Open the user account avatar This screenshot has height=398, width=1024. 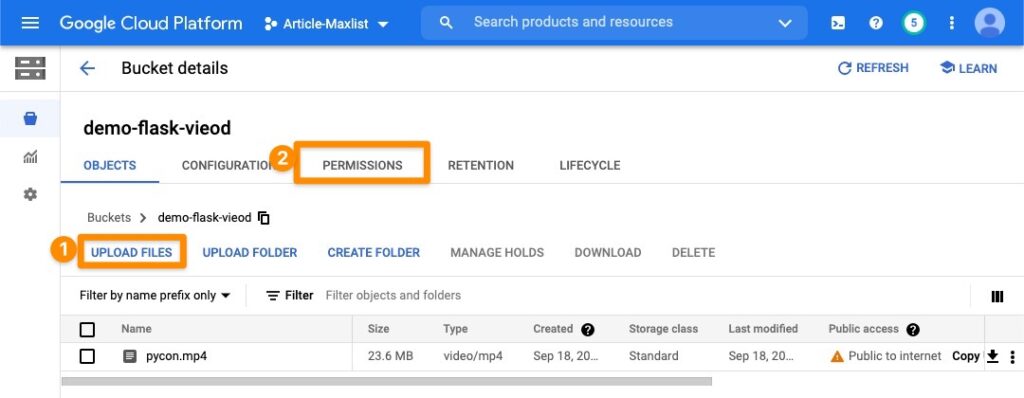[989, 24]
